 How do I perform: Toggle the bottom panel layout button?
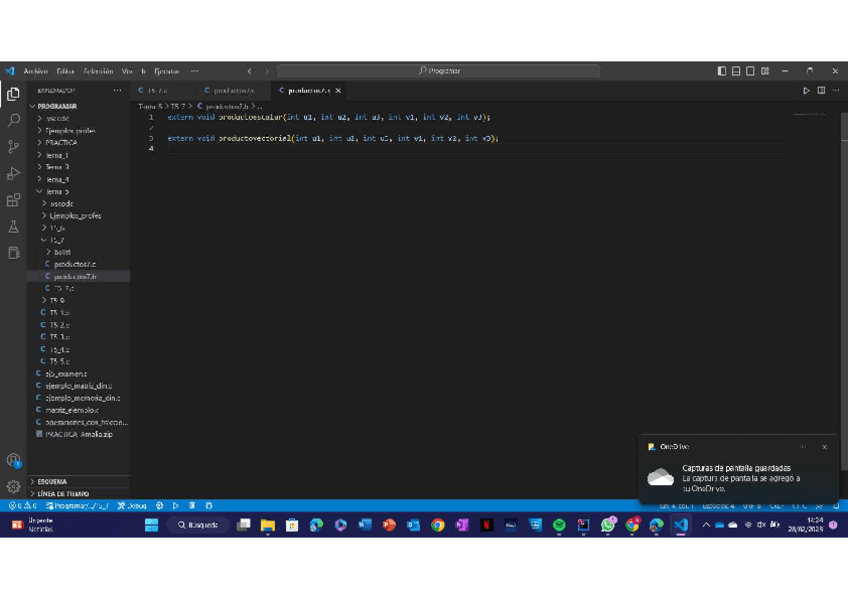tap(736, 71)
